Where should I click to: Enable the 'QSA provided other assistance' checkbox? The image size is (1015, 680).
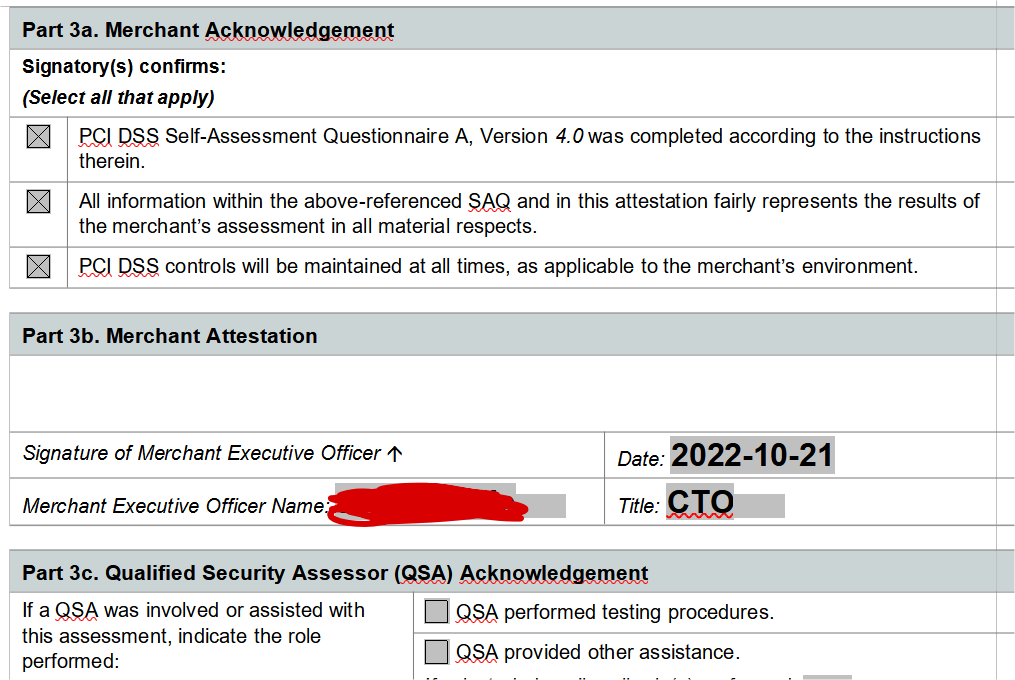(x=437, y=652)
